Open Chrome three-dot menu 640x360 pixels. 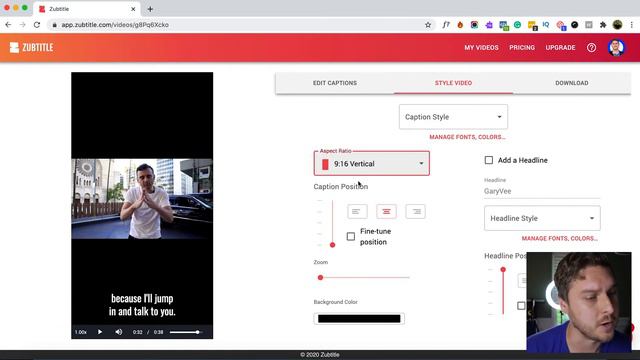631,25
